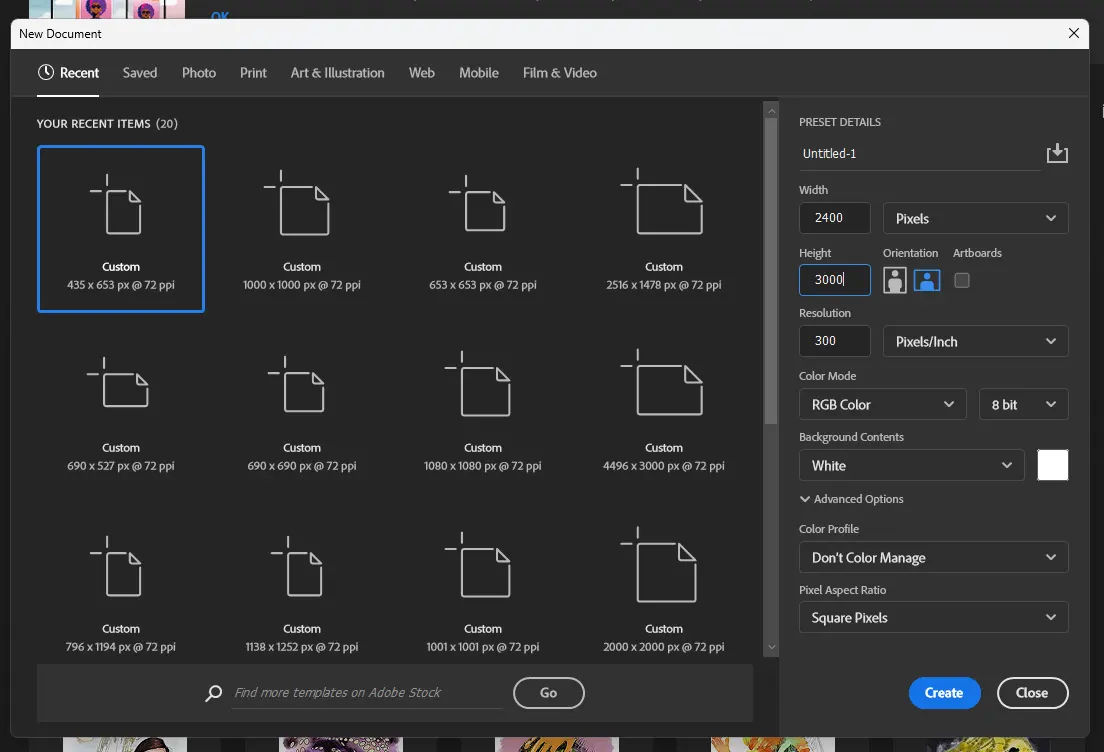Enable the Artboards checkbox
Screen dimensions: 1104x752
[x=961, y=280]
